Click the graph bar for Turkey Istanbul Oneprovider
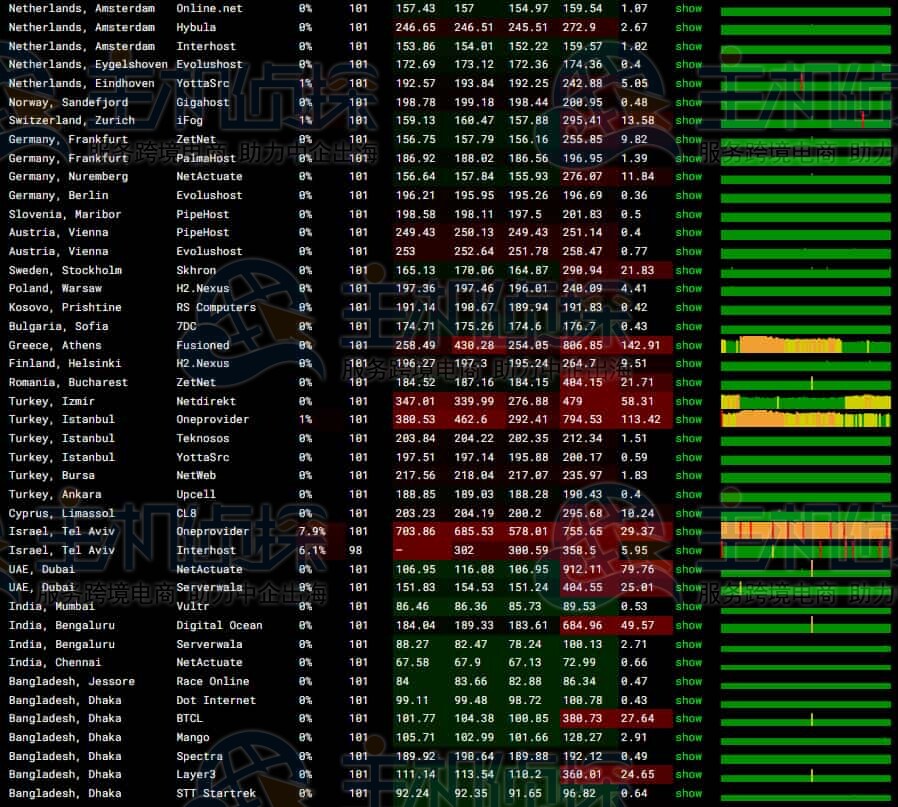 coord(806,419)
